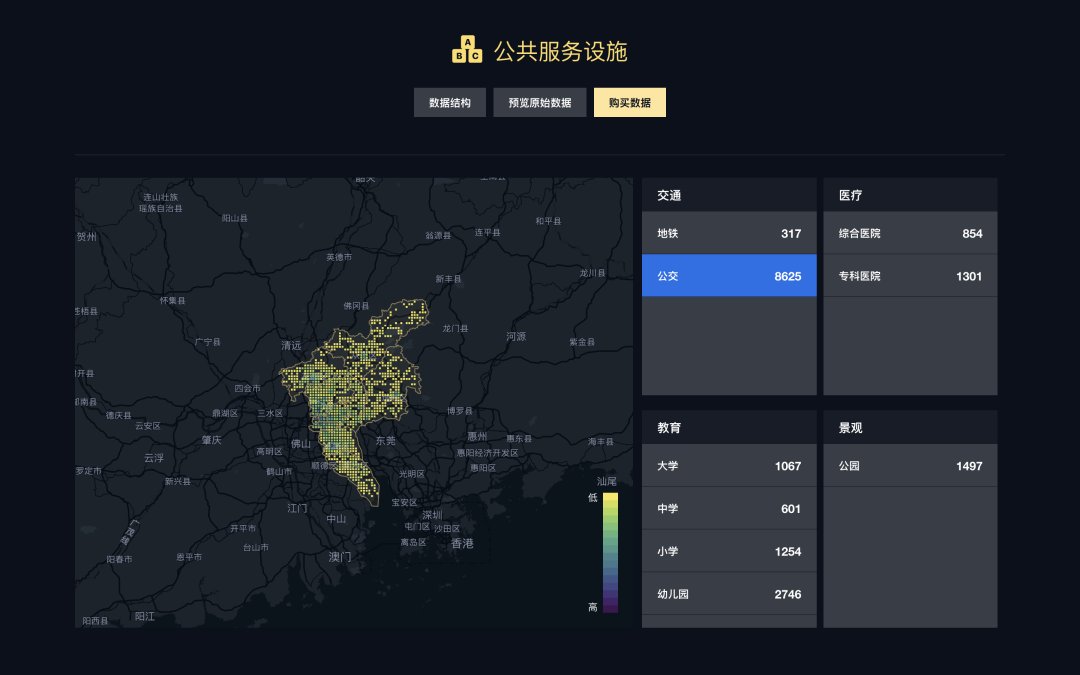
Task: Select the highlighted 公交 row
Action: [729, 276]
